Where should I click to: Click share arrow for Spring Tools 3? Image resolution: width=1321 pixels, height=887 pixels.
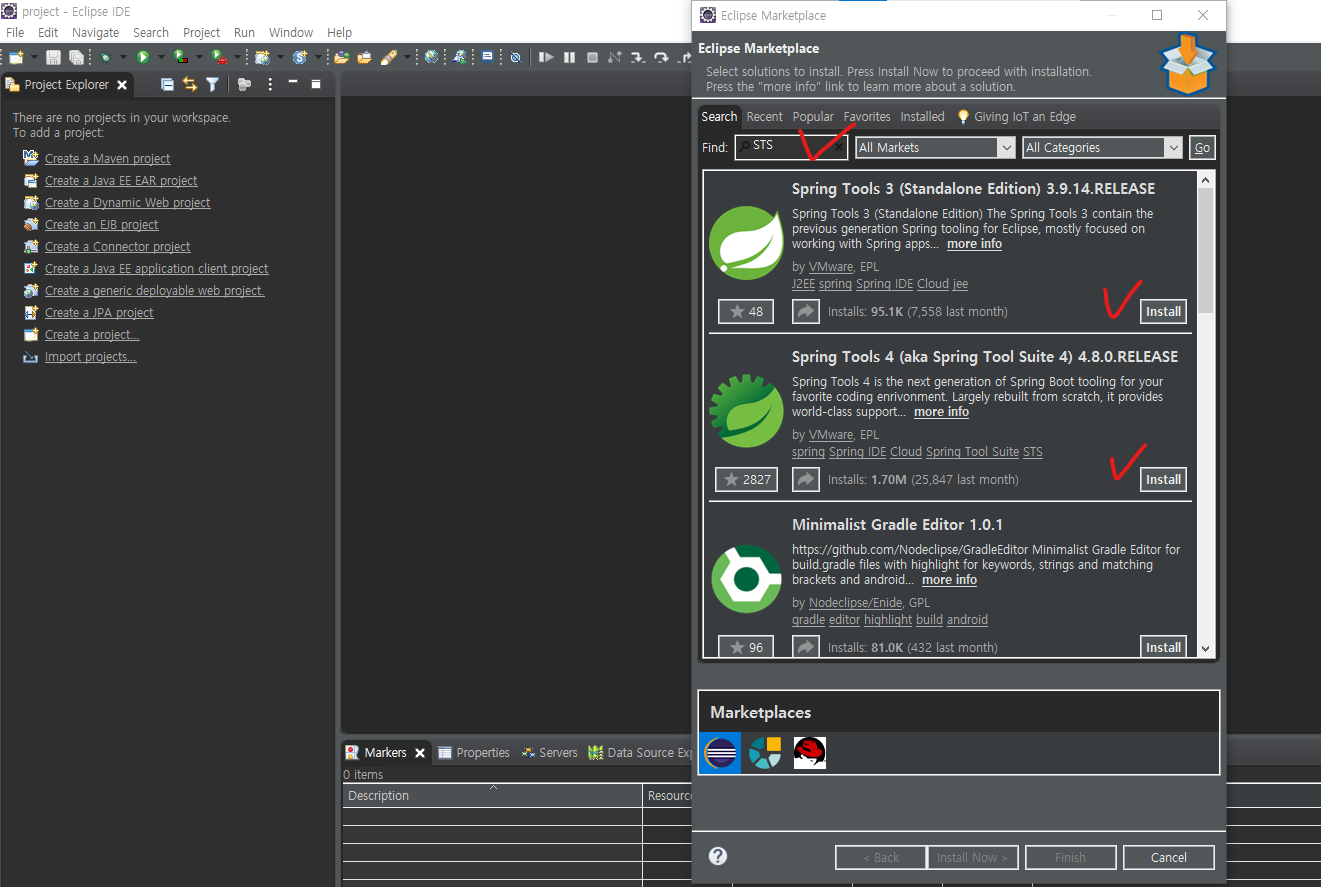pyautogui.click(x=805, y=311)
